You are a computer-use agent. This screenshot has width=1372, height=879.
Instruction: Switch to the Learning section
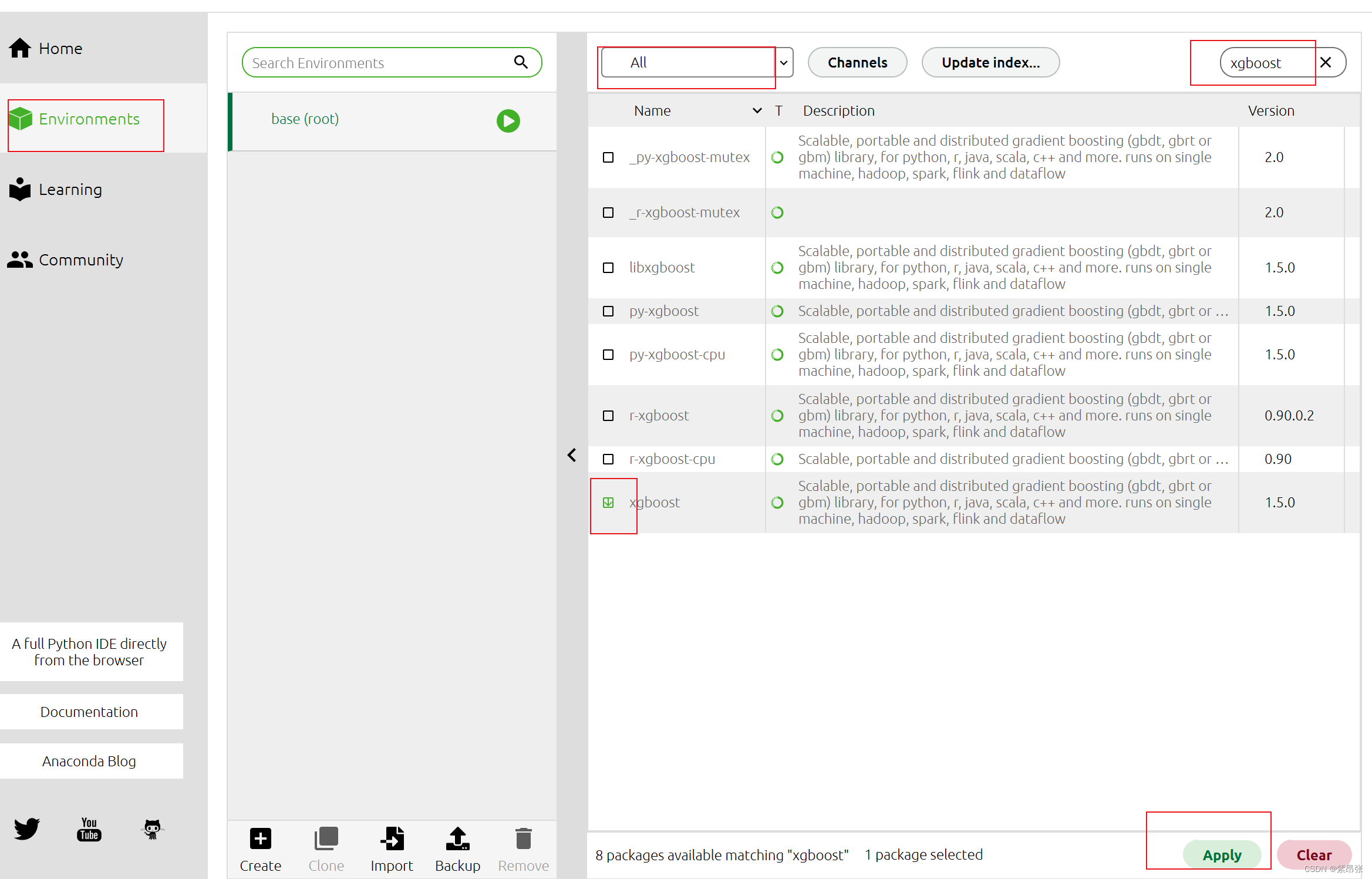(x=70, y=189)
